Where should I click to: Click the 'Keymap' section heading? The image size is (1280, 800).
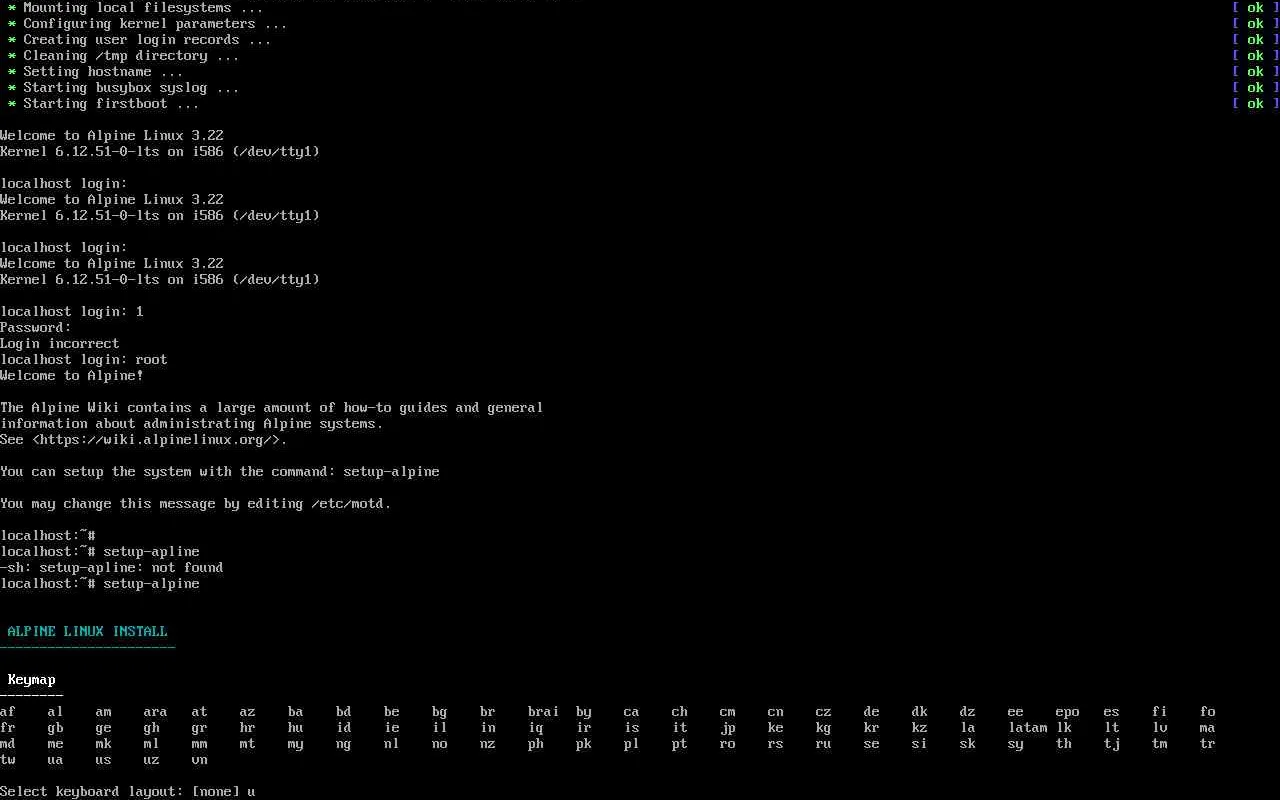(32, 679)
